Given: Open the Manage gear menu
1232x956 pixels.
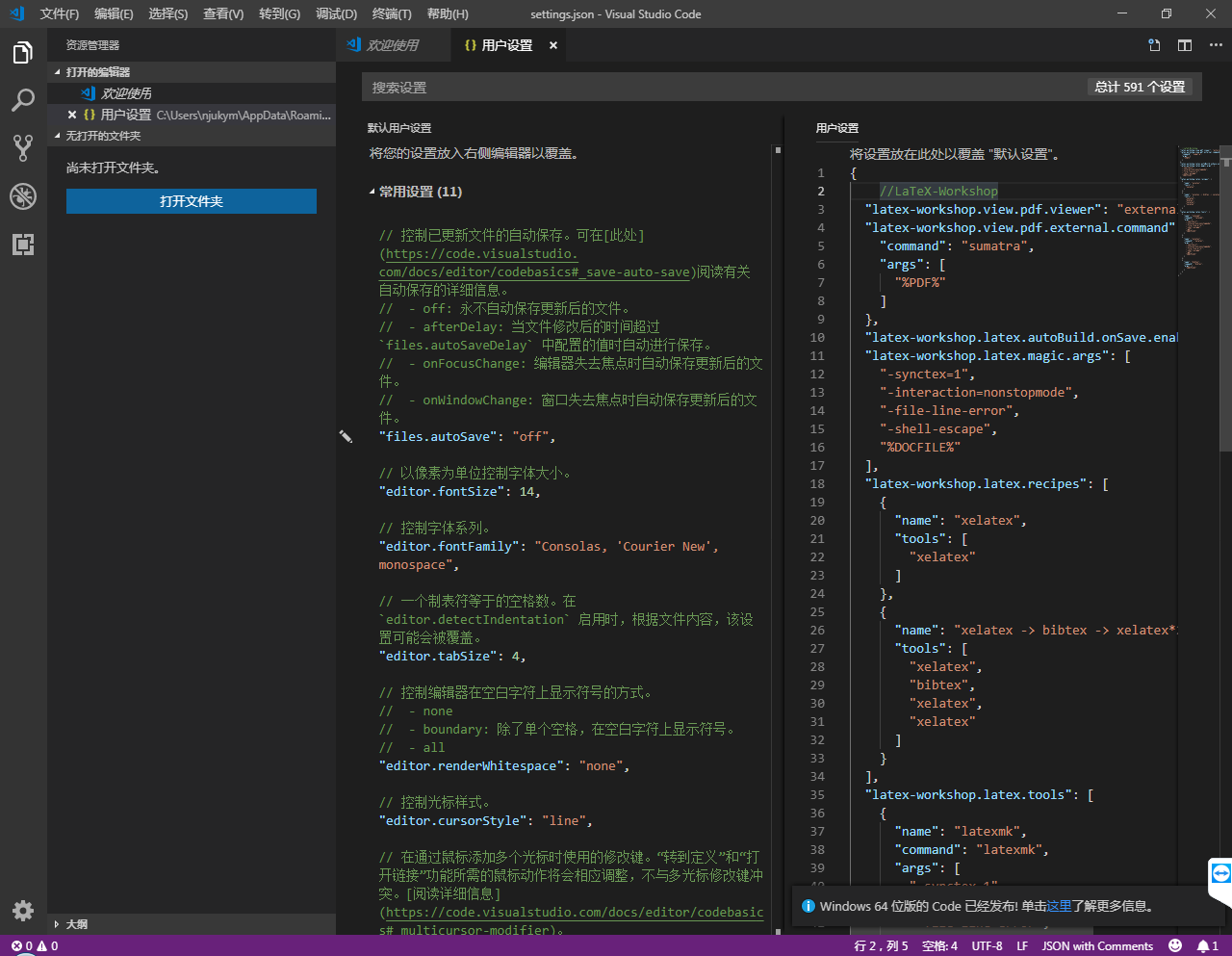Looking at the screenshot, I should coord(23,910).
